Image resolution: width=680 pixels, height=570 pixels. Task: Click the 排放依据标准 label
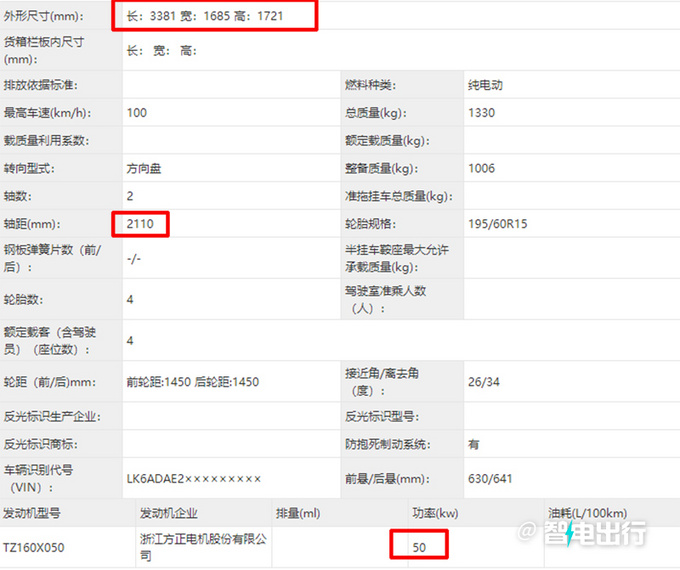41,85
